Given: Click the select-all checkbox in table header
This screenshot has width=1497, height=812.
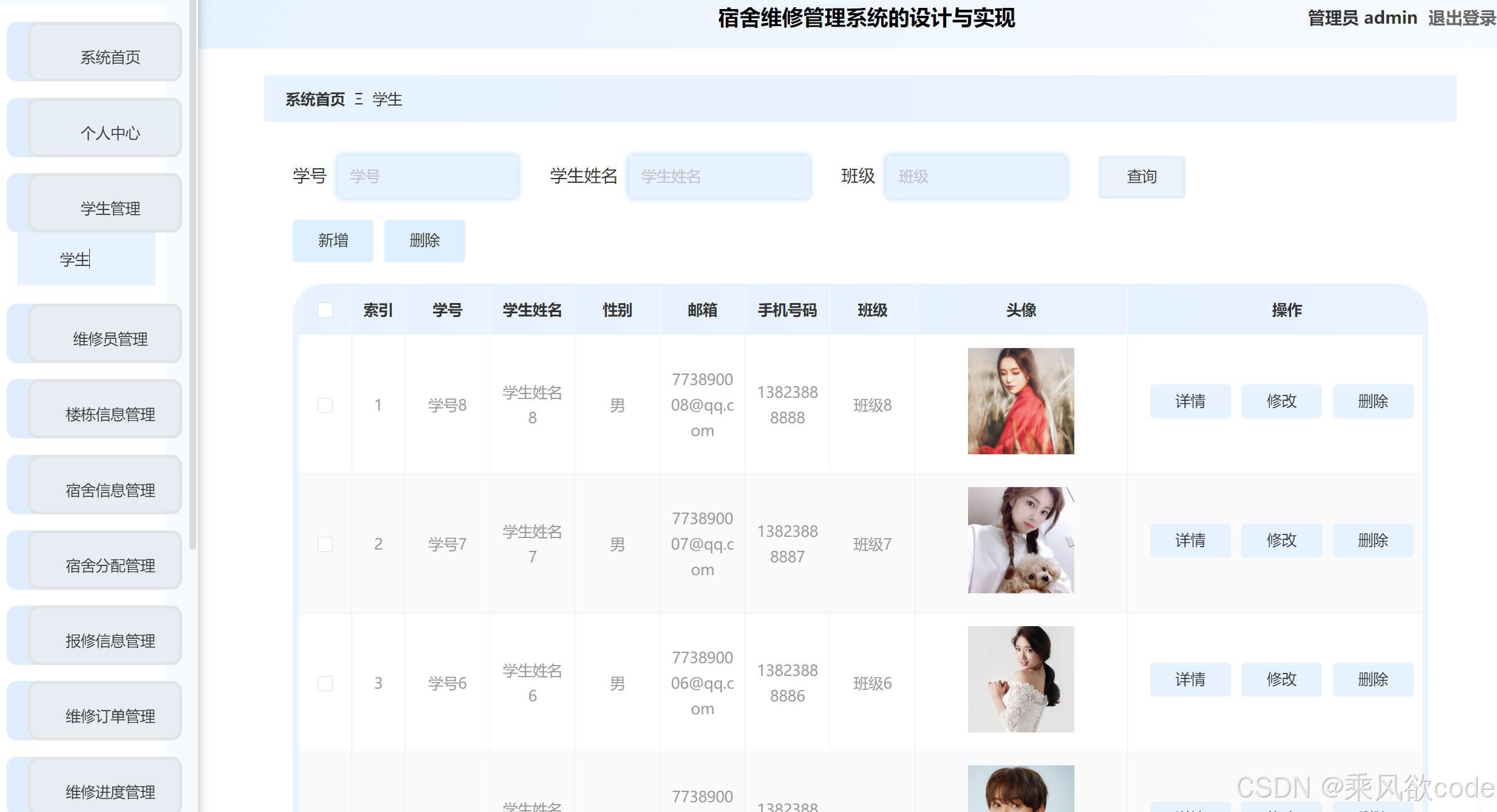Looking at the screenshot, I should 325,310.
